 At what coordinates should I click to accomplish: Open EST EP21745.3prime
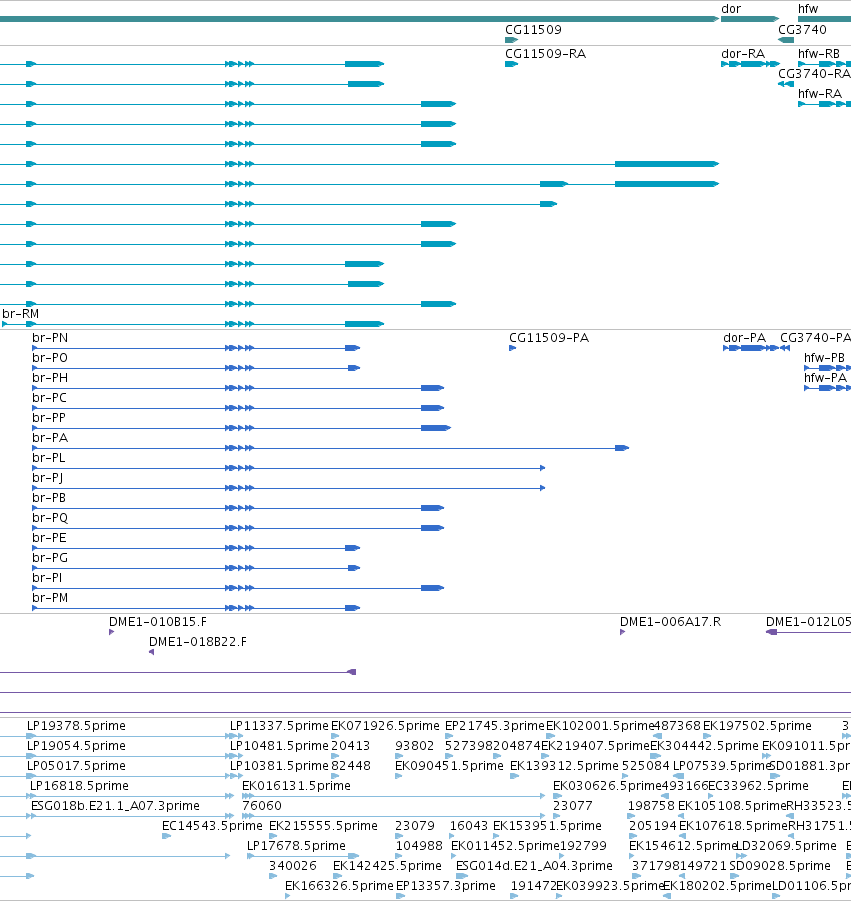point(495,726)
